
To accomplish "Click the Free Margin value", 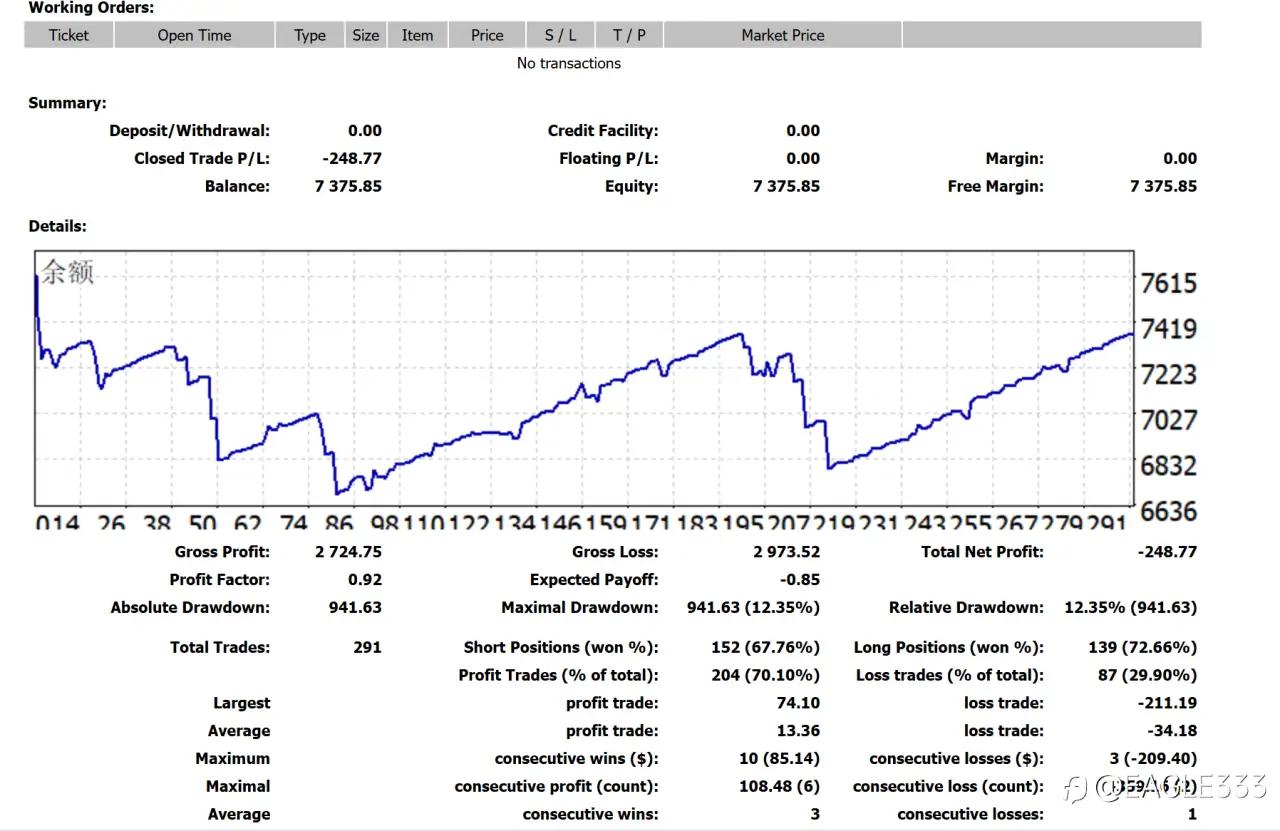I will point(1163,186).
